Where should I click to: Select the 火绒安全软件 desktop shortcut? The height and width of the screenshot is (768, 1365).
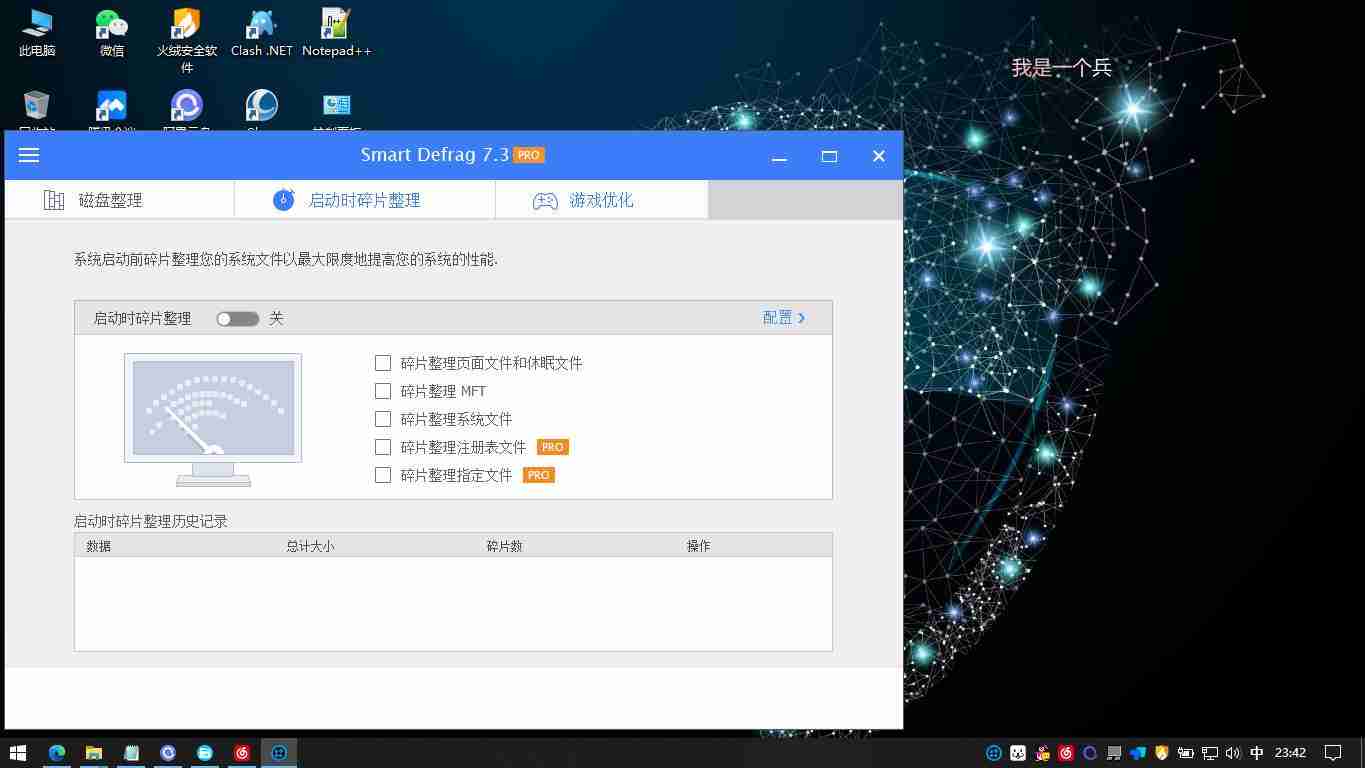click(x=187, y=41)
